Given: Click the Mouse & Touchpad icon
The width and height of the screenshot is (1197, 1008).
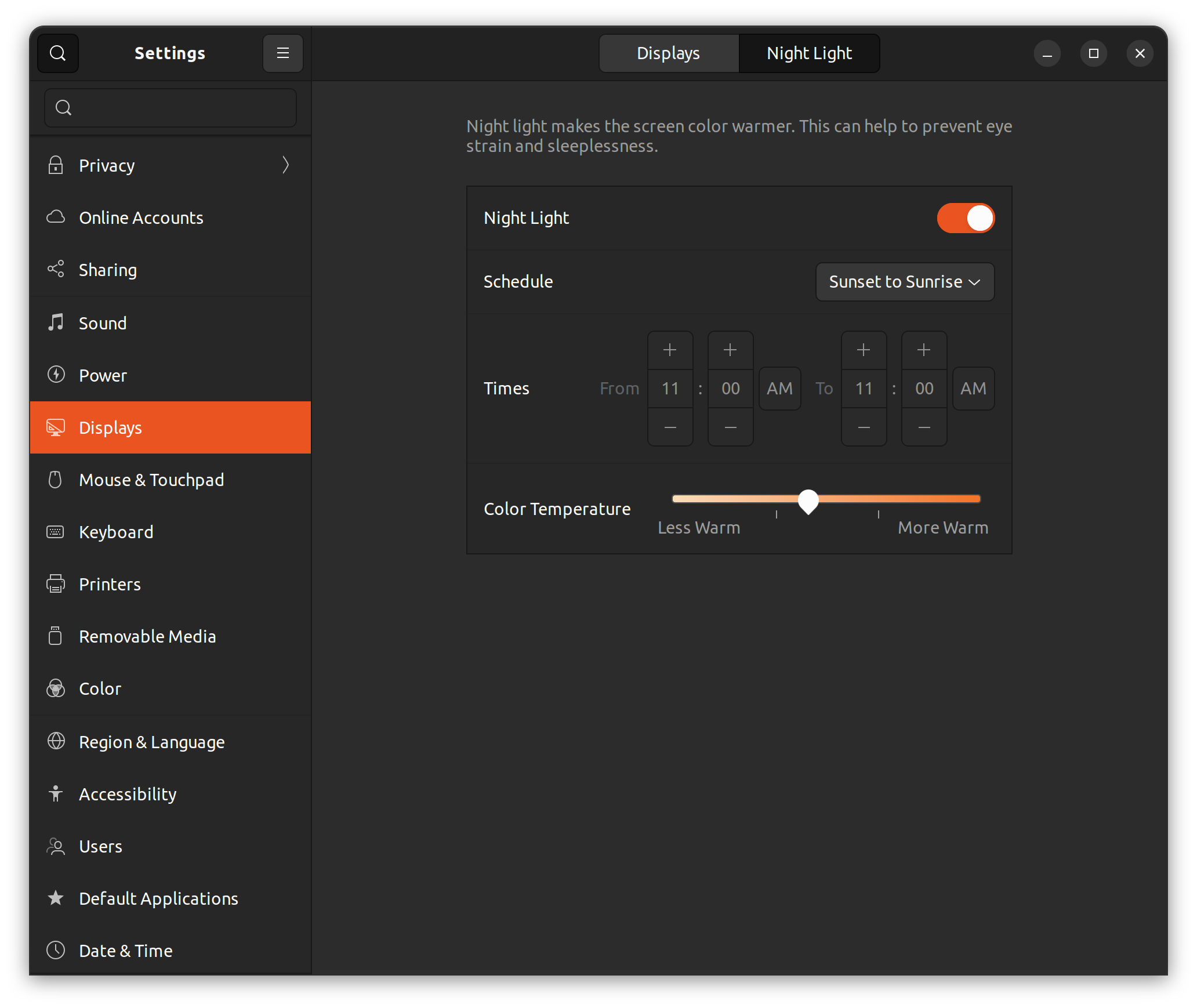Looking at the screenshot, I should pos(56,480).
